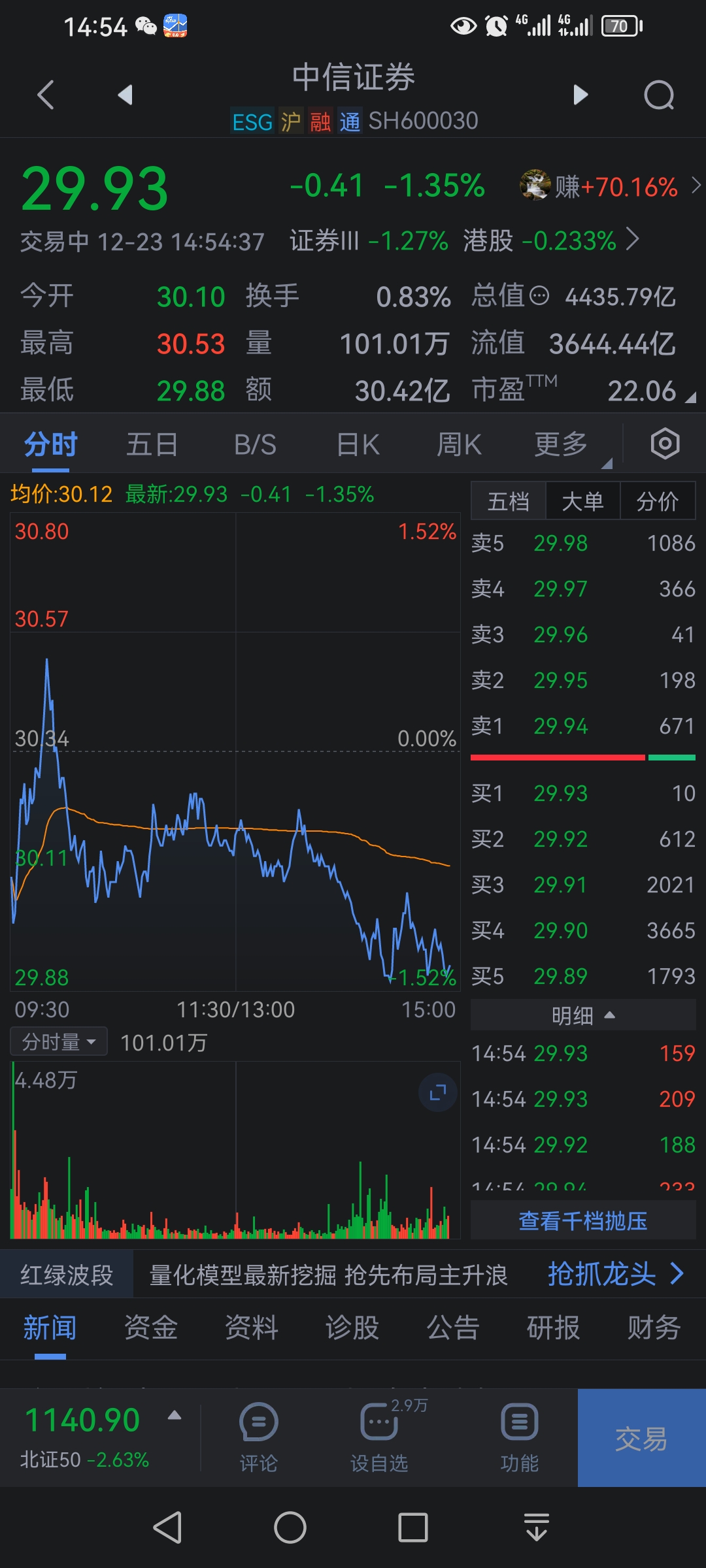Screen dimensions: 706x1568
Task: Tap the blue 交易 trade button
Action: [642, 1438]
